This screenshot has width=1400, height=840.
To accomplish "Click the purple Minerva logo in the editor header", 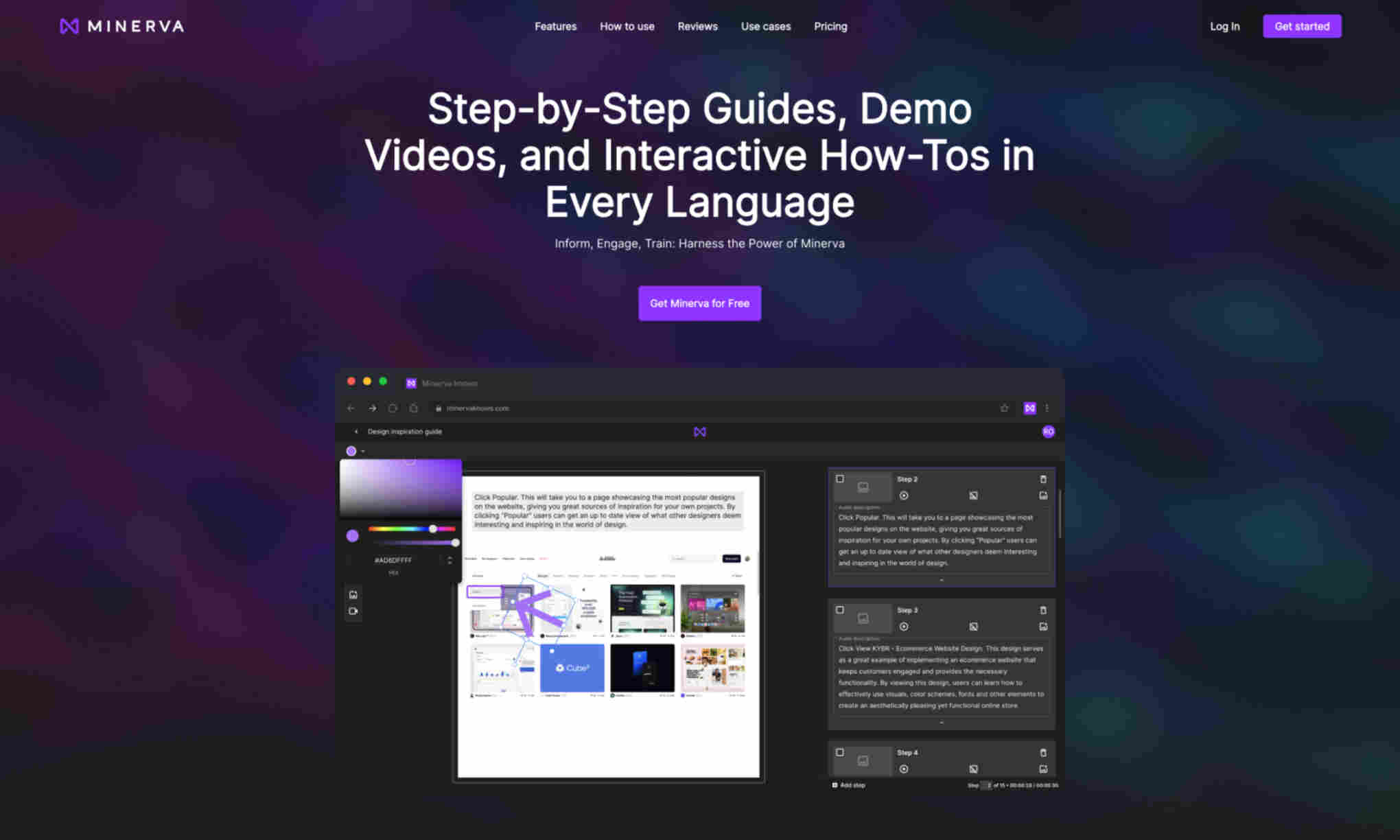I will click(699, 432).
